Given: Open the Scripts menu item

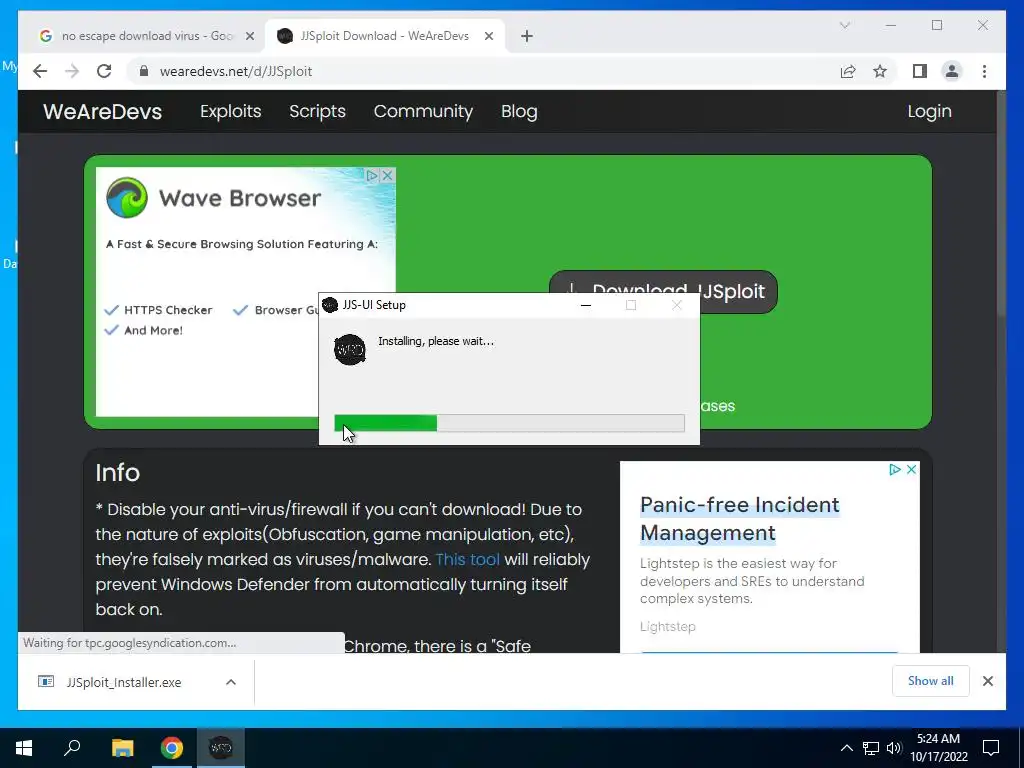Looking at the screenshot, I should [x=317, y=112].
